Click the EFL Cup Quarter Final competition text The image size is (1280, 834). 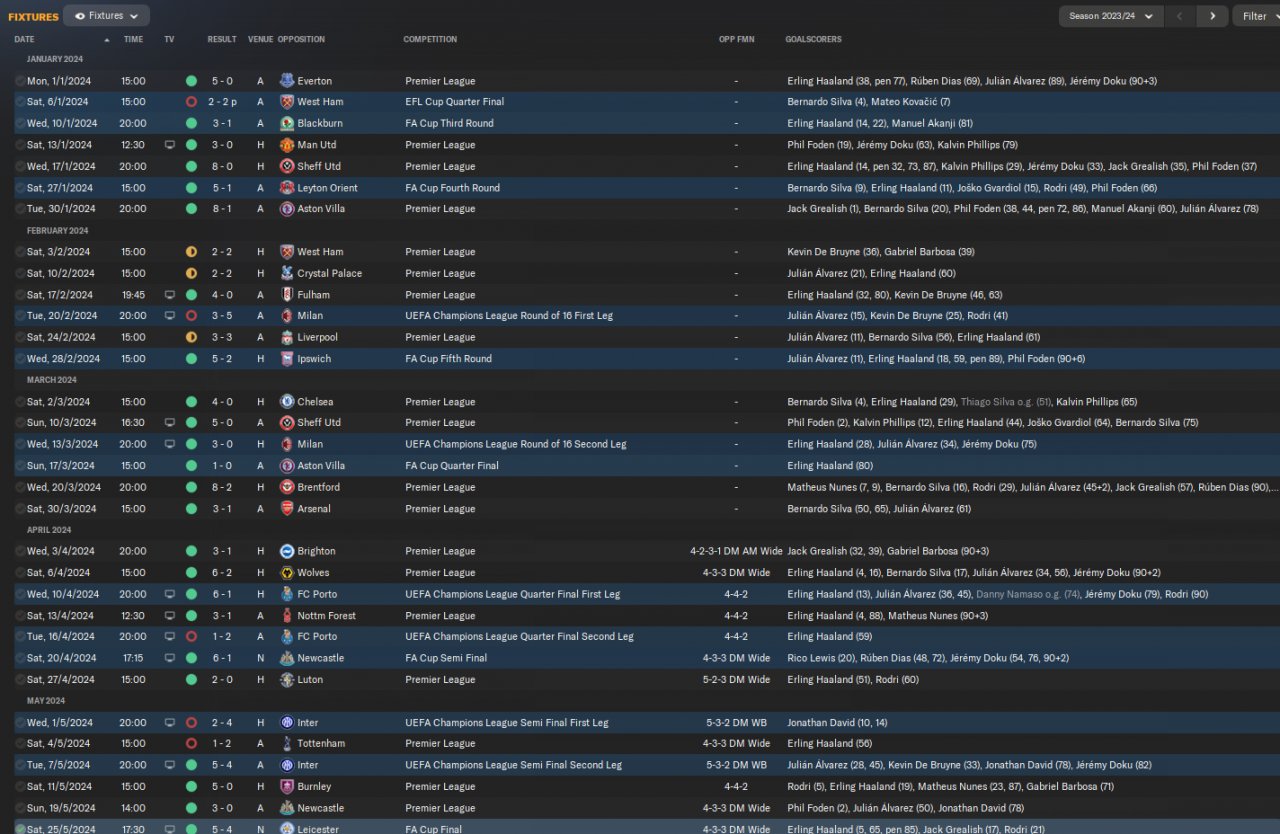pyautogui.click(x=455, y=102)
